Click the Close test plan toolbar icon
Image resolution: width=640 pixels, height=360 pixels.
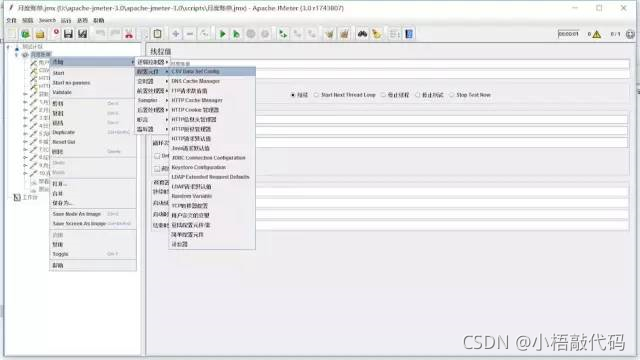coord(56,34)
